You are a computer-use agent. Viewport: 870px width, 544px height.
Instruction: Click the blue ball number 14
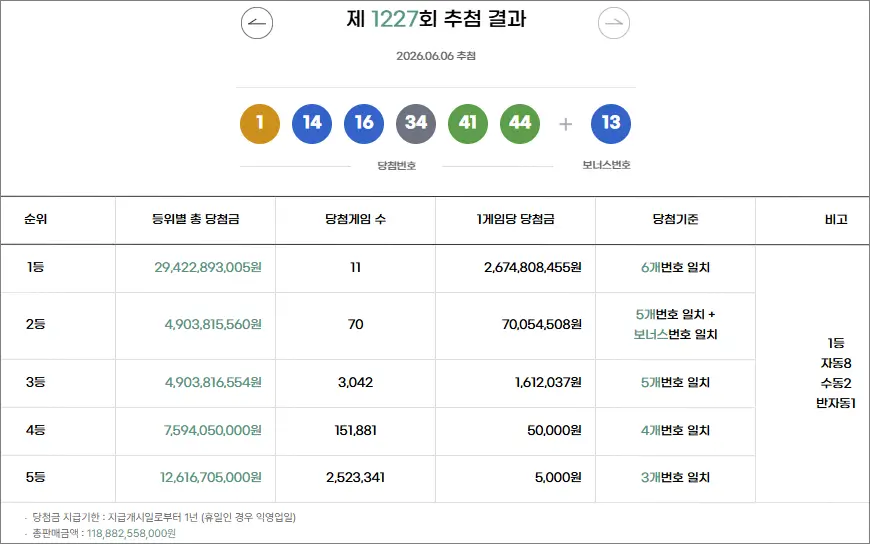[x=312, y=123]
